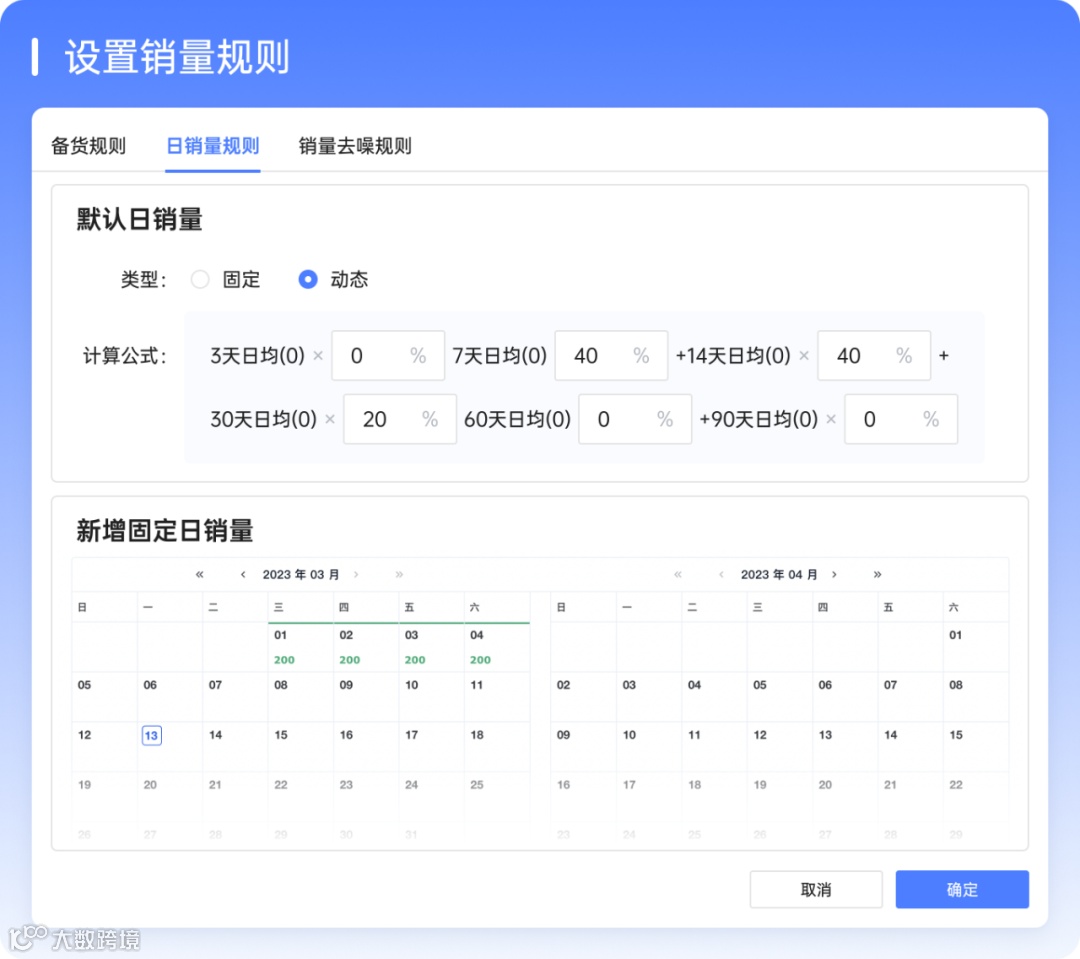Click the '3天日均(0)' formula label
Image resolution: width=1080 pixels, height=959 pixels.
click(258, 355)
